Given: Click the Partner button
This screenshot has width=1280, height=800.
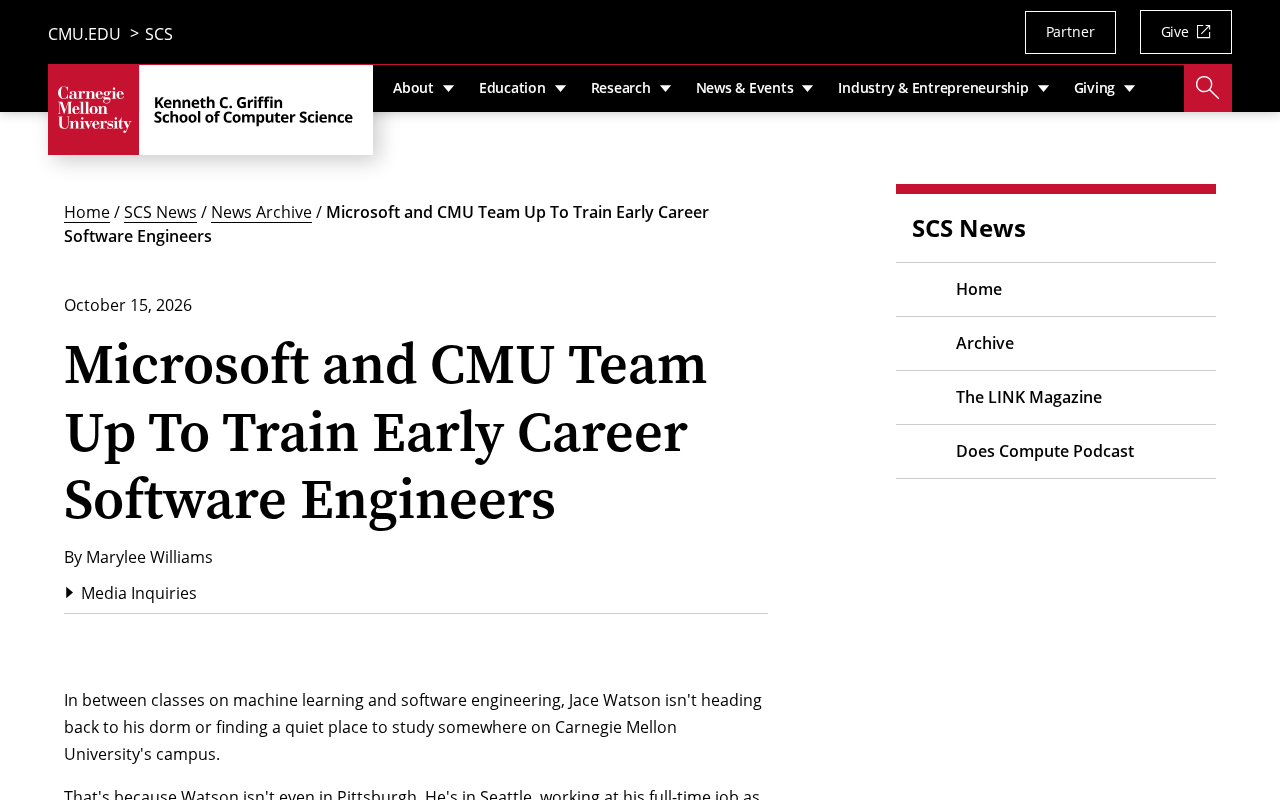Looking at the screenshot, I should 1070,32.
